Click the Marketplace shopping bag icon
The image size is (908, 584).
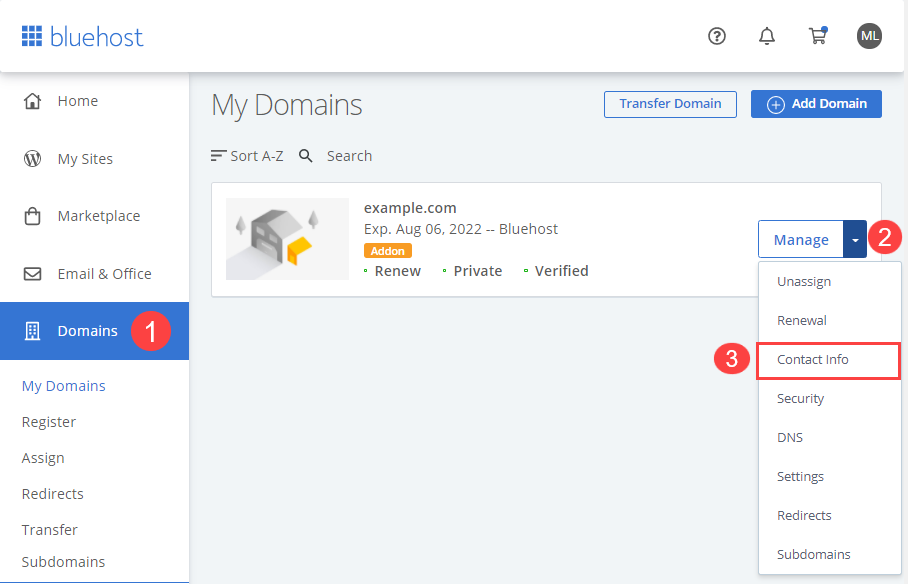32,216
